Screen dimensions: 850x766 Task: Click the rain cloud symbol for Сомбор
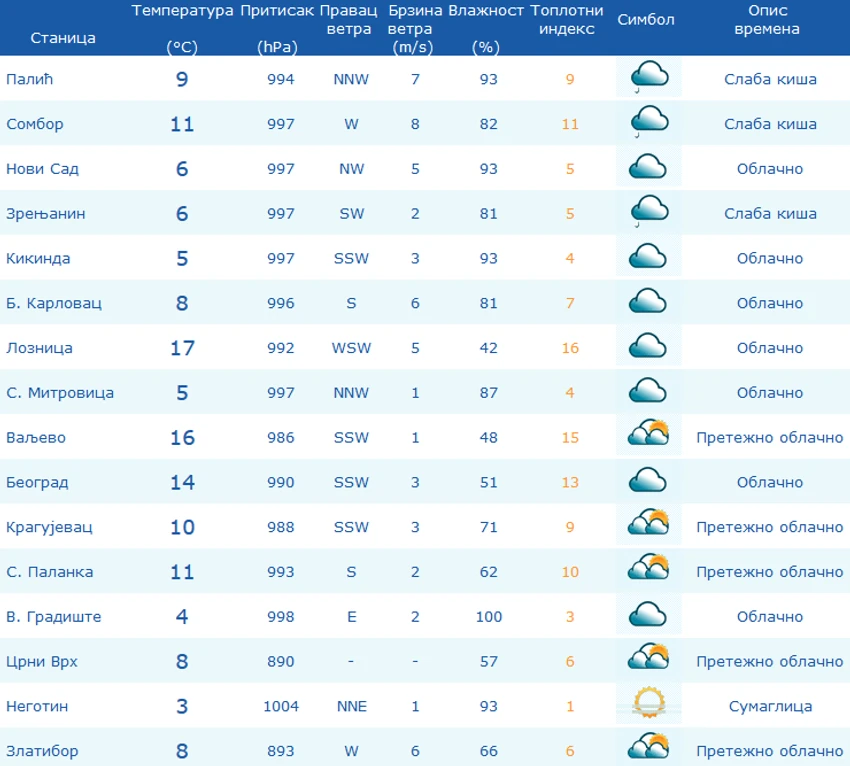click(x=649, y=123)
